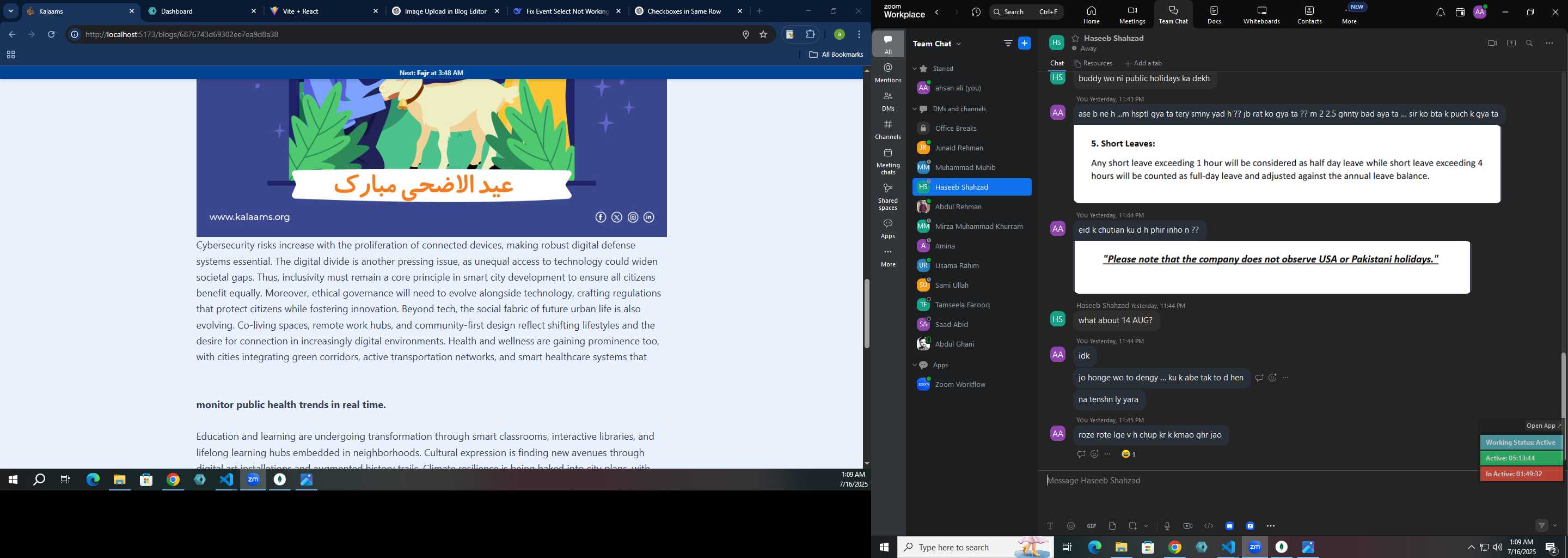Collapse the DMs and channels section
This screenshot has height=558, width=1568.
click(x=914, y=109)
